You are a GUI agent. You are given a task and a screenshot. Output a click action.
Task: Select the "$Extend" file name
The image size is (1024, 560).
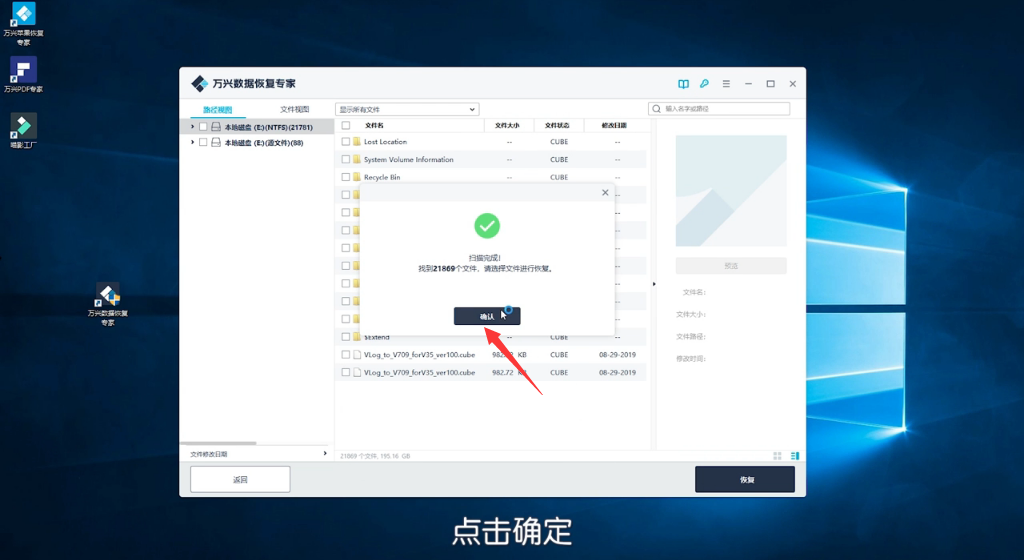[x=377, y=337]
